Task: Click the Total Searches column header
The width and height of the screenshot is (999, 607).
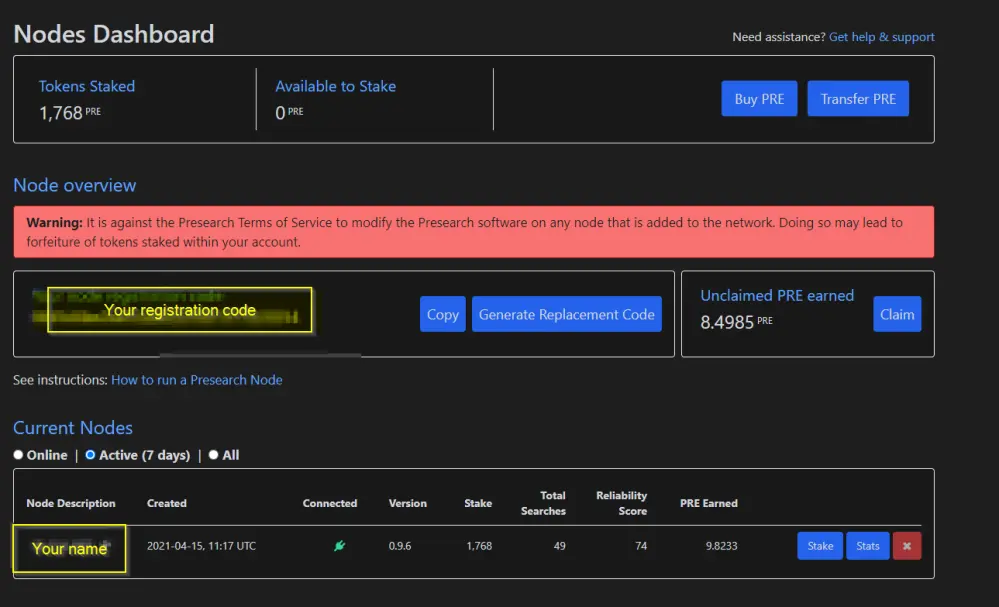Action: [x=543, y=503]
